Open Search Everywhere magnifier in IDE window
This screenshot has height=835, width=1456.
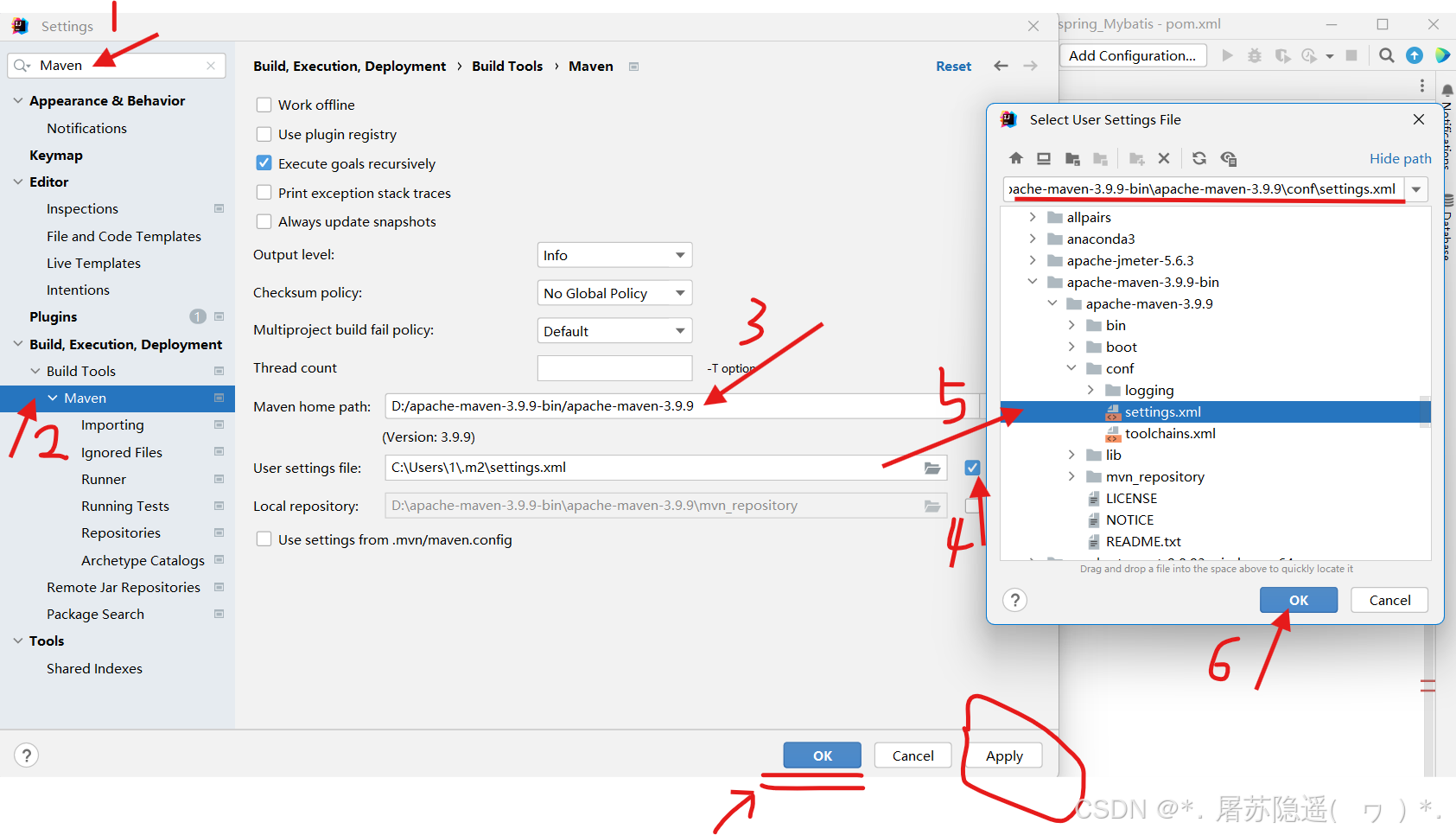tap(1387, 55)
